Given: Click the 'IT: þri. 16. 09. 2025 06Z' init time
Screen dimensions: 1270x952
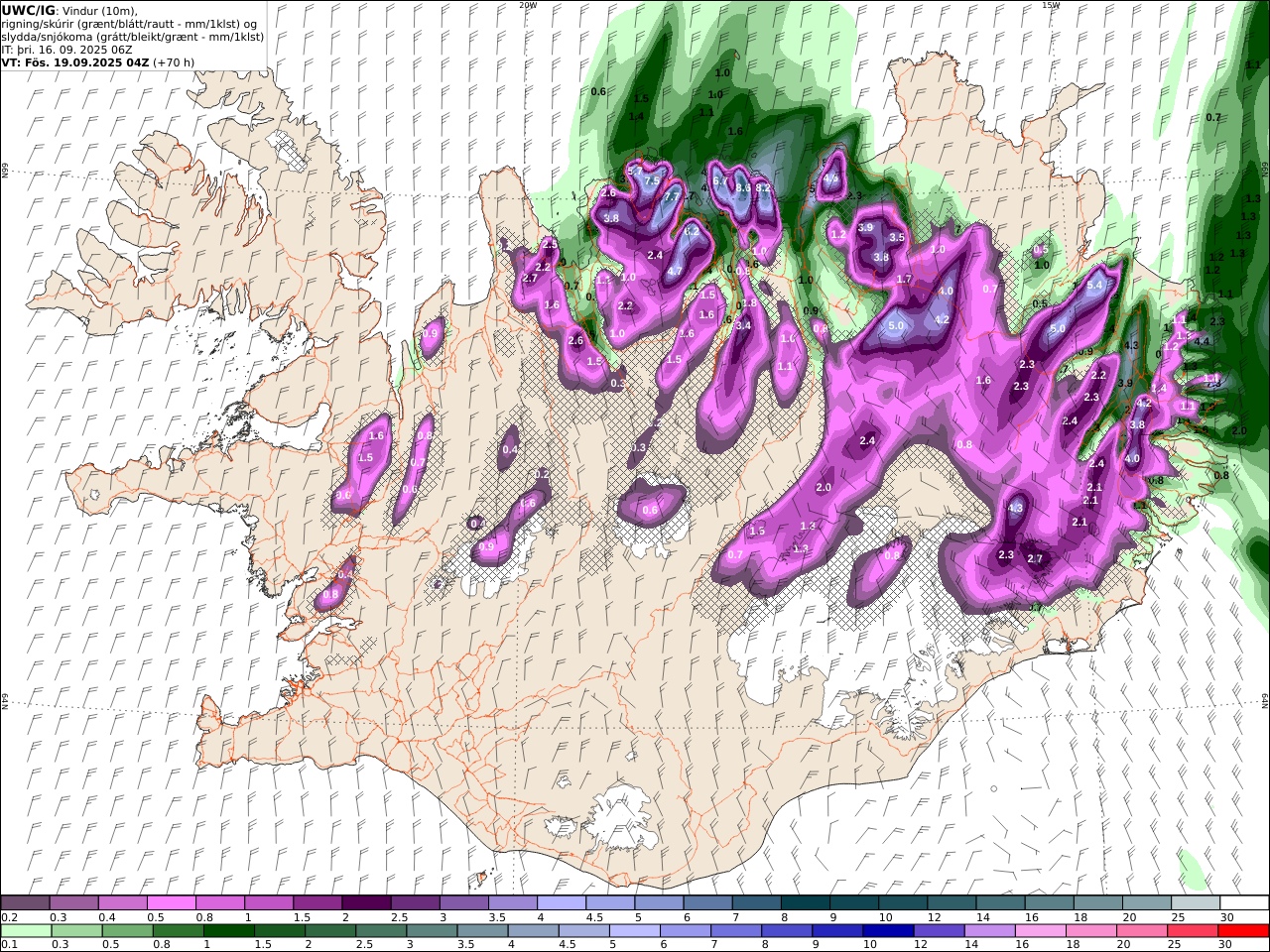Looking at the screenshot, I should coord(66,50).
